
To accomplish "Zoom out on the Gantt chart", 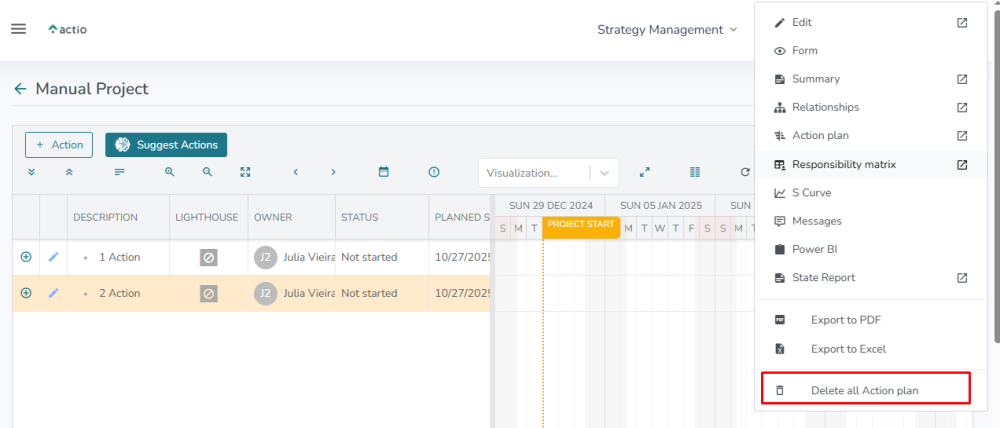I will [x=207, y=172].
